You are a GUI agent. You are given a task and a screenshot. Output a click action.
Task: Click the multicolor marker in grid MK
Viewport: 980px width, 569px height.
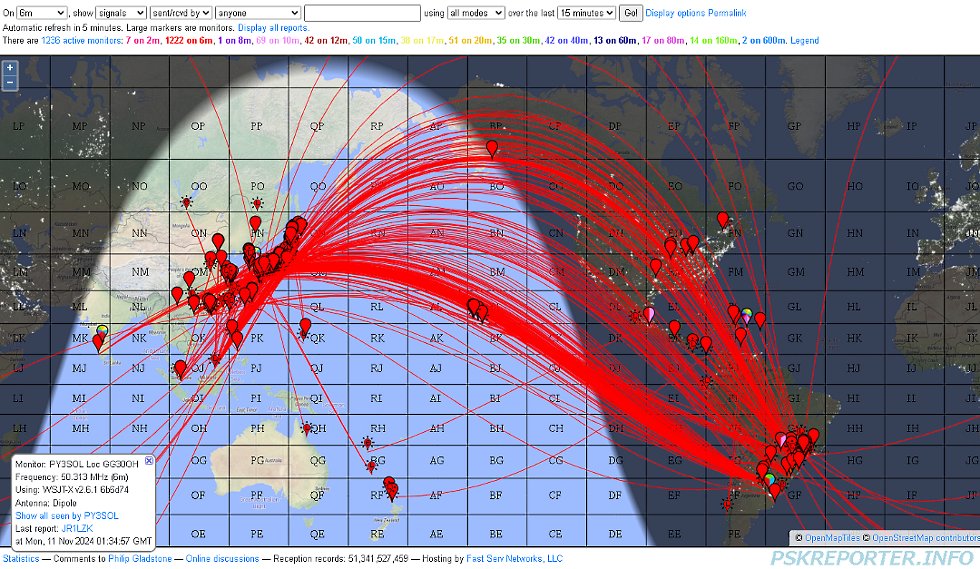click(x=102, y=332)
